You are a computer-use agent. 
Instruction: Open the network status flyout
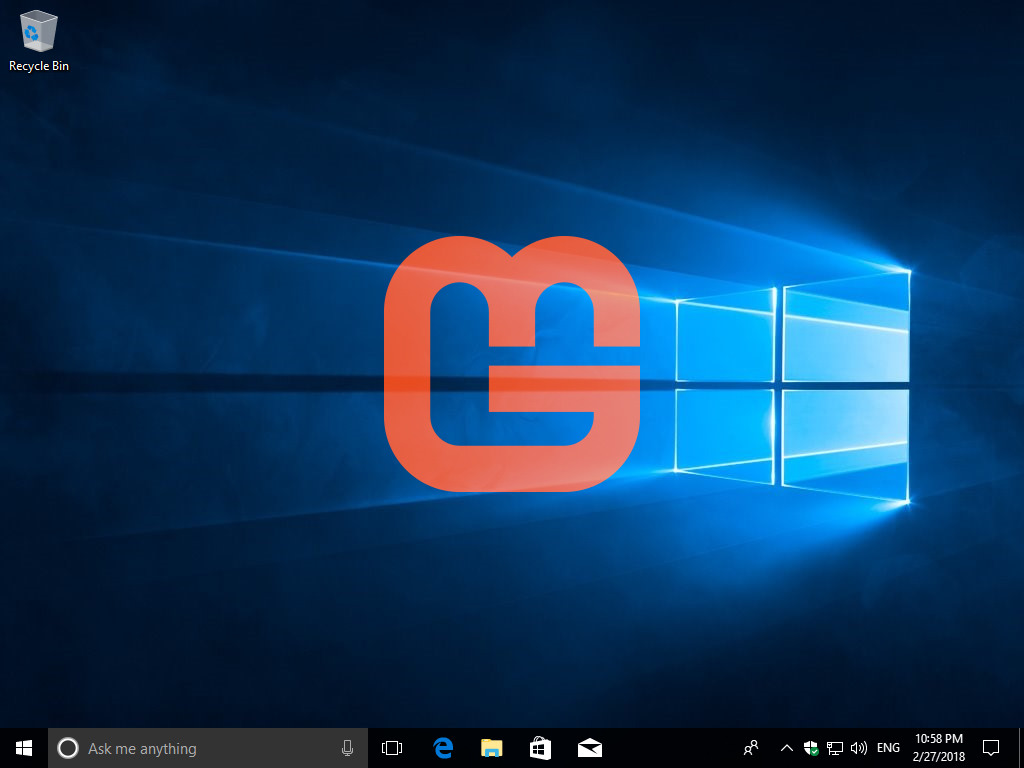[x=835, y=747]
